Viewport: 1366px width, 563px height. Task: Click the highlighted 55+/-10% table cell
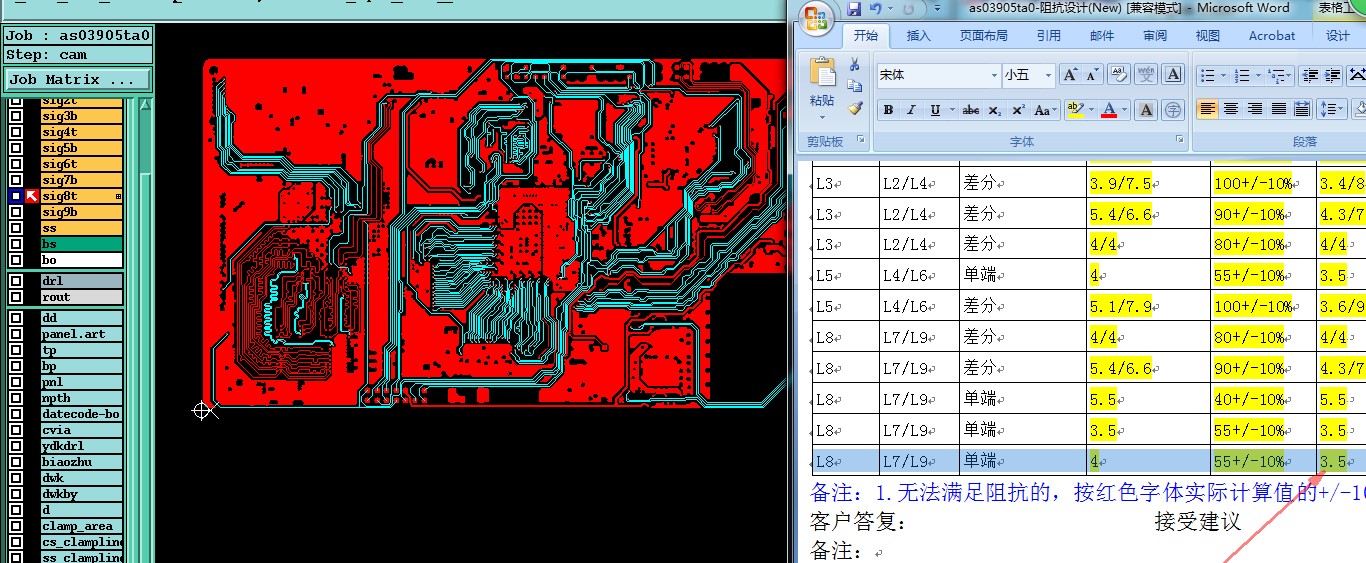pyautogui.click(x=1263, y=461)
